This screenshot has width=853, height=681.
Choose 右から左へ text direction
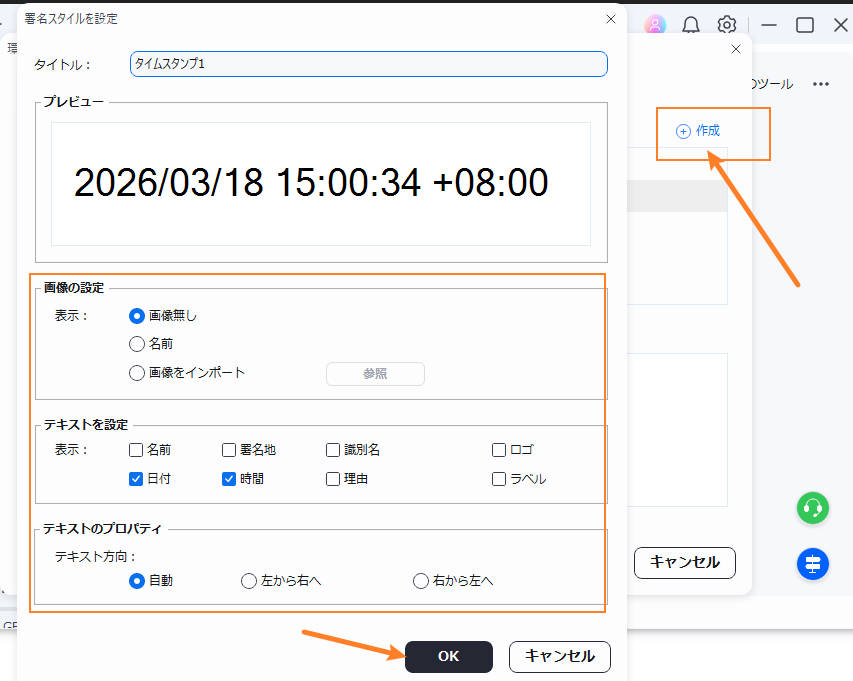click(421, 581)
